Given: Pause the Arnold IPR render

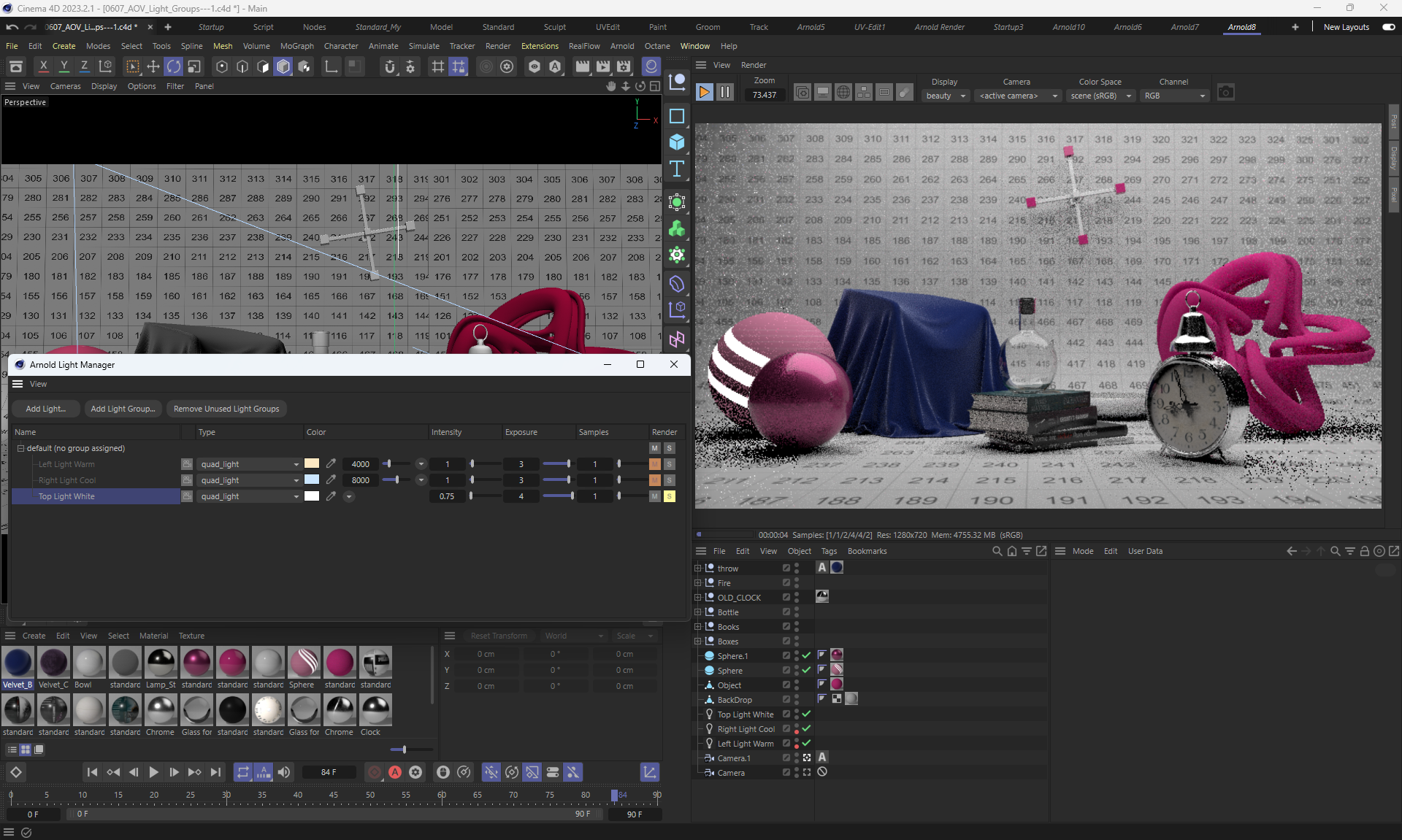Looking at the screenshot, I should click(x=725, y=93).
